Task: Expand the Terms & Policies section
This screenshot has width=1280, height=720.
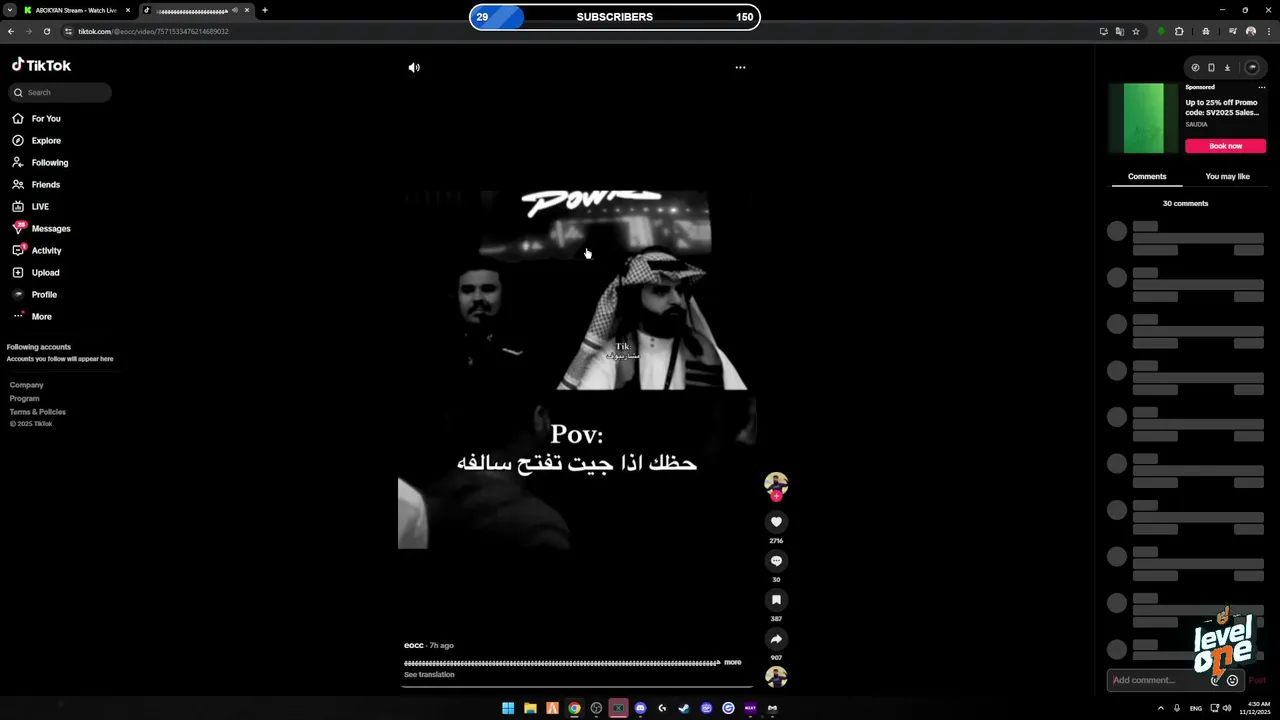Action: click(38, 412)
